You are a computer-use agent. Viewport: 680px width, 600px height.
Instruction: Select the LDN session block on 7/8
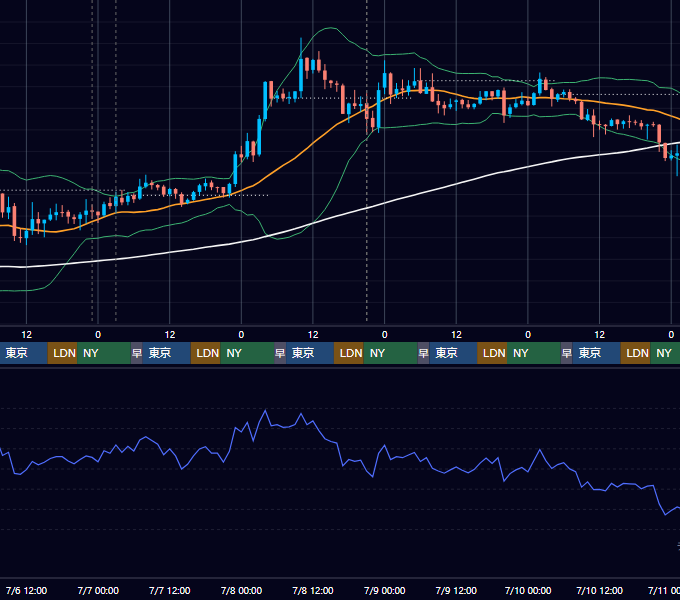point(349,353)
